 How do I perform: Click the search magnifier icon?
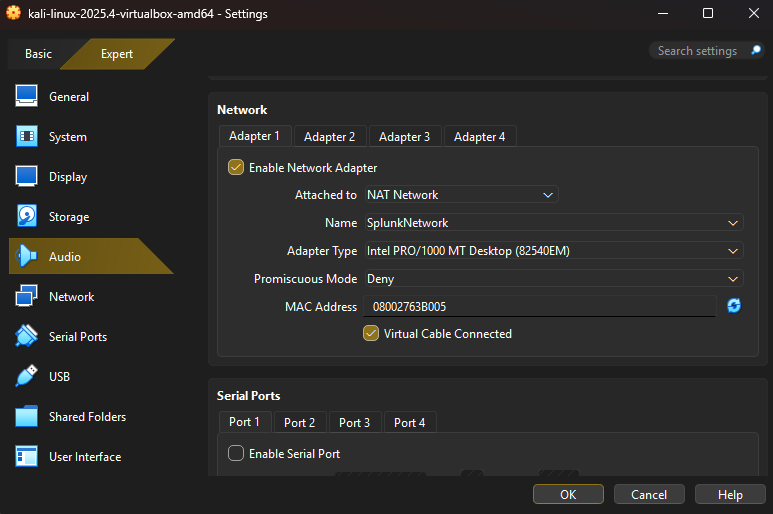[x=756, y=50]
